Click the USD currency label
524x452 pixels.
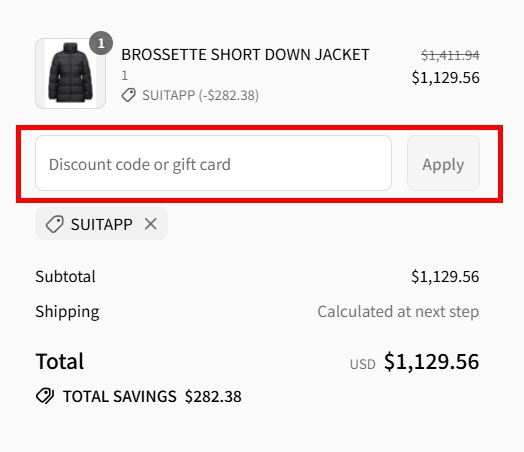pyautogui.click(x=363, y=364)
